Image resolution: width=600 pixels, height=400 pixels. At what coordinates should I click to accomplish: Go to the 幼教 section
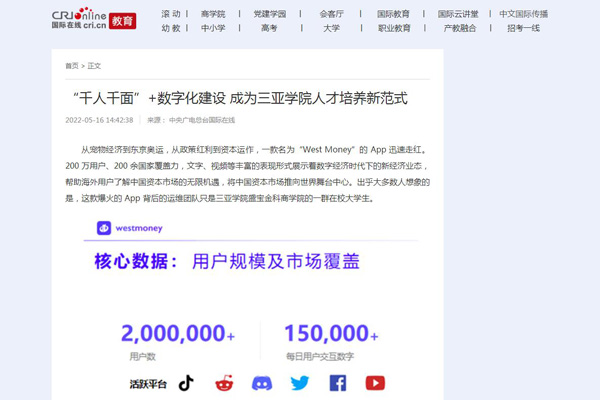[x=171, y=28]
